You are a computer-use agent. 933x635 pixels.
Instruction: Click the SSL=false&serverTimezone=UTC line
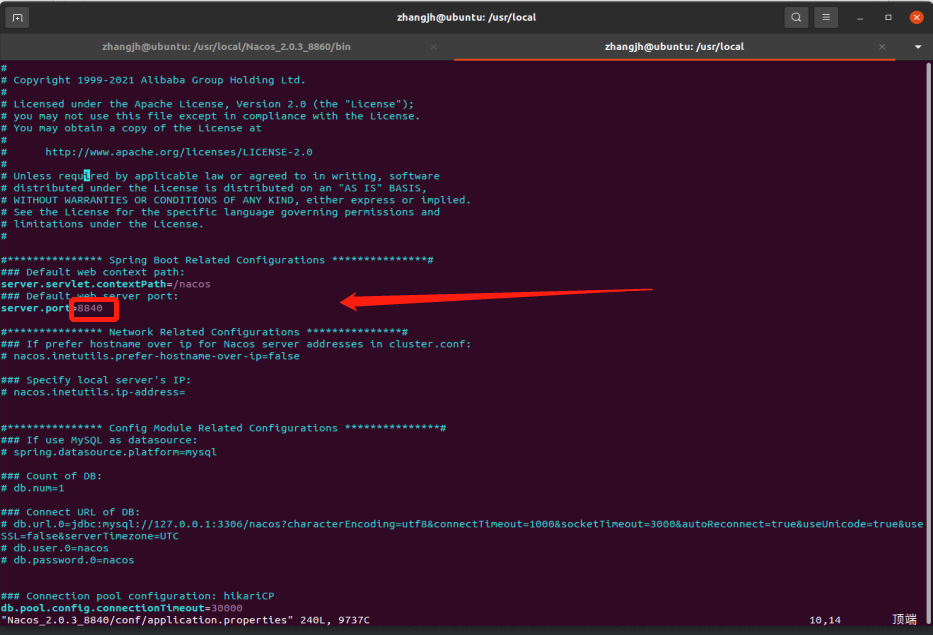90,536
